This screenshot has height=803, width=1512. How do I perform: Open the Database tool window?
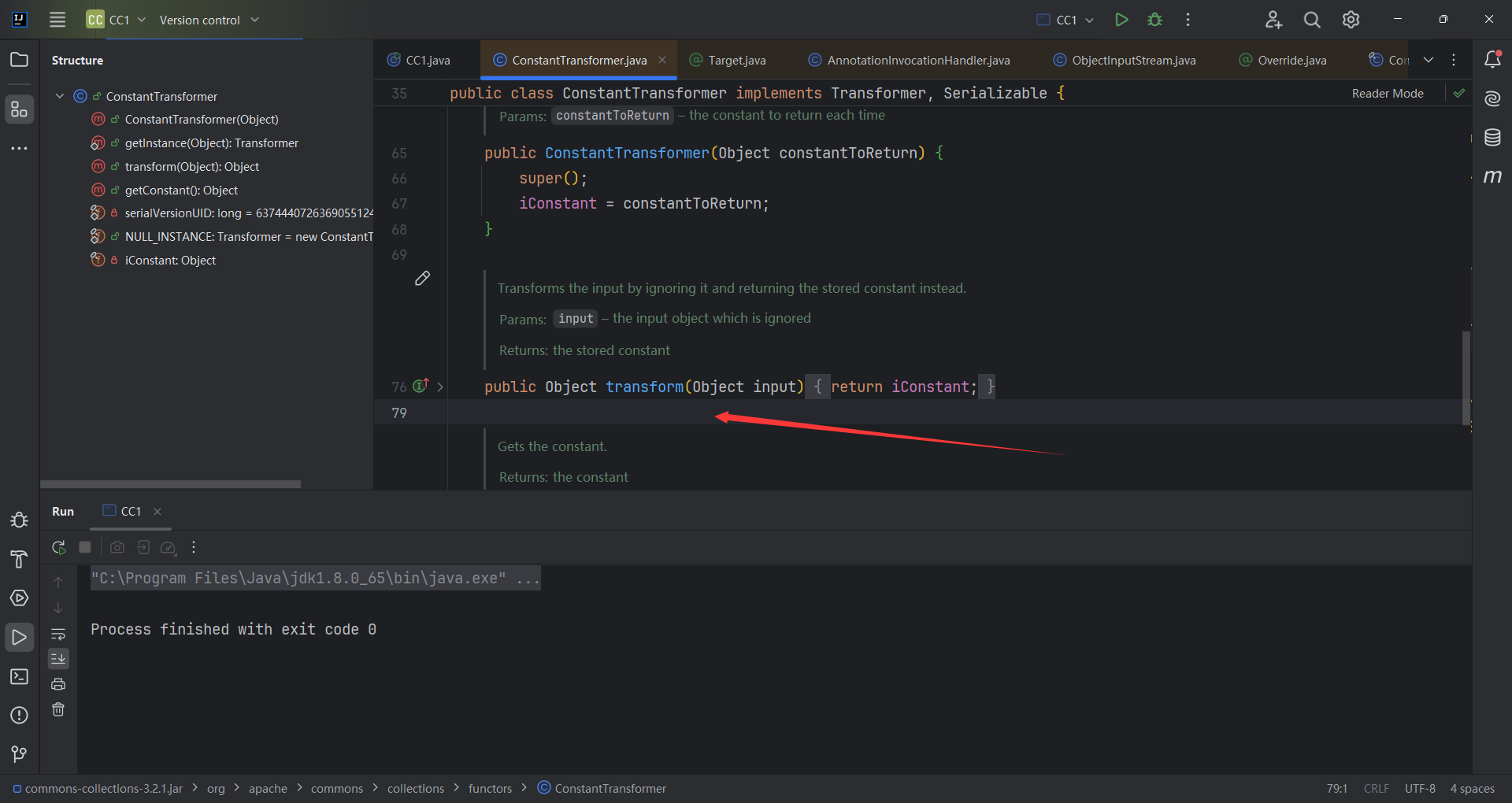[x=1492, y=137]
